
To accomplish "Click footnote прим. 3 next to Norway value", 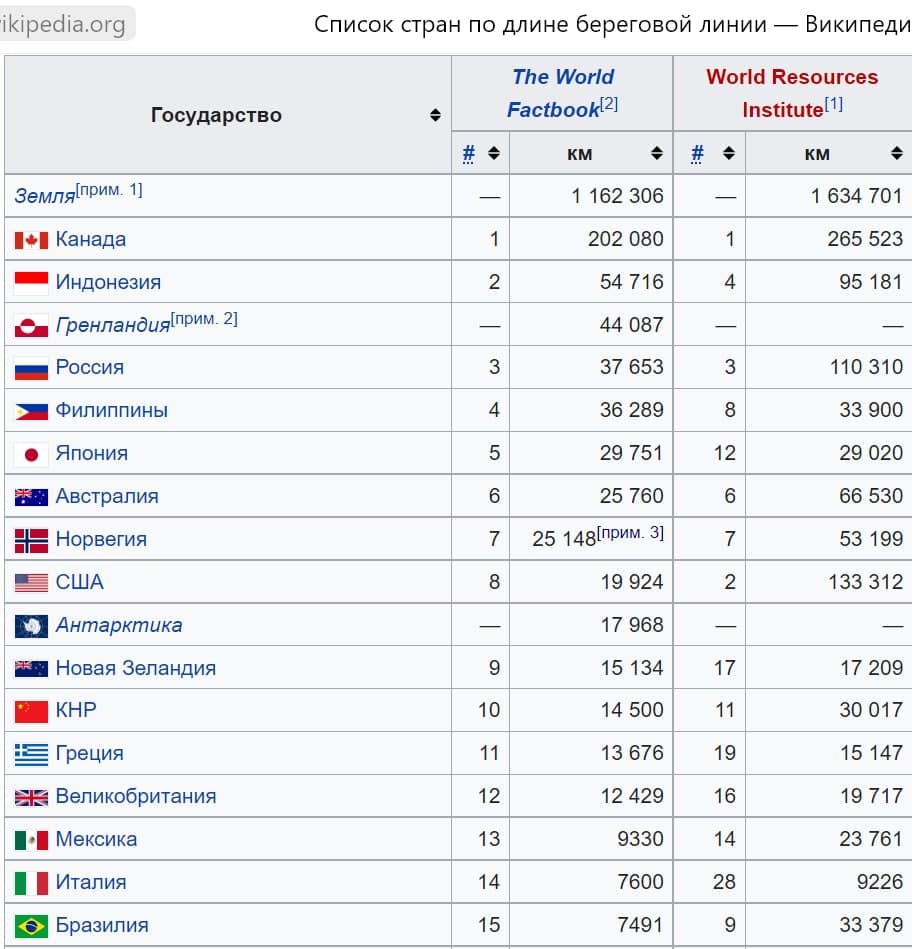I will click(630, 533).
